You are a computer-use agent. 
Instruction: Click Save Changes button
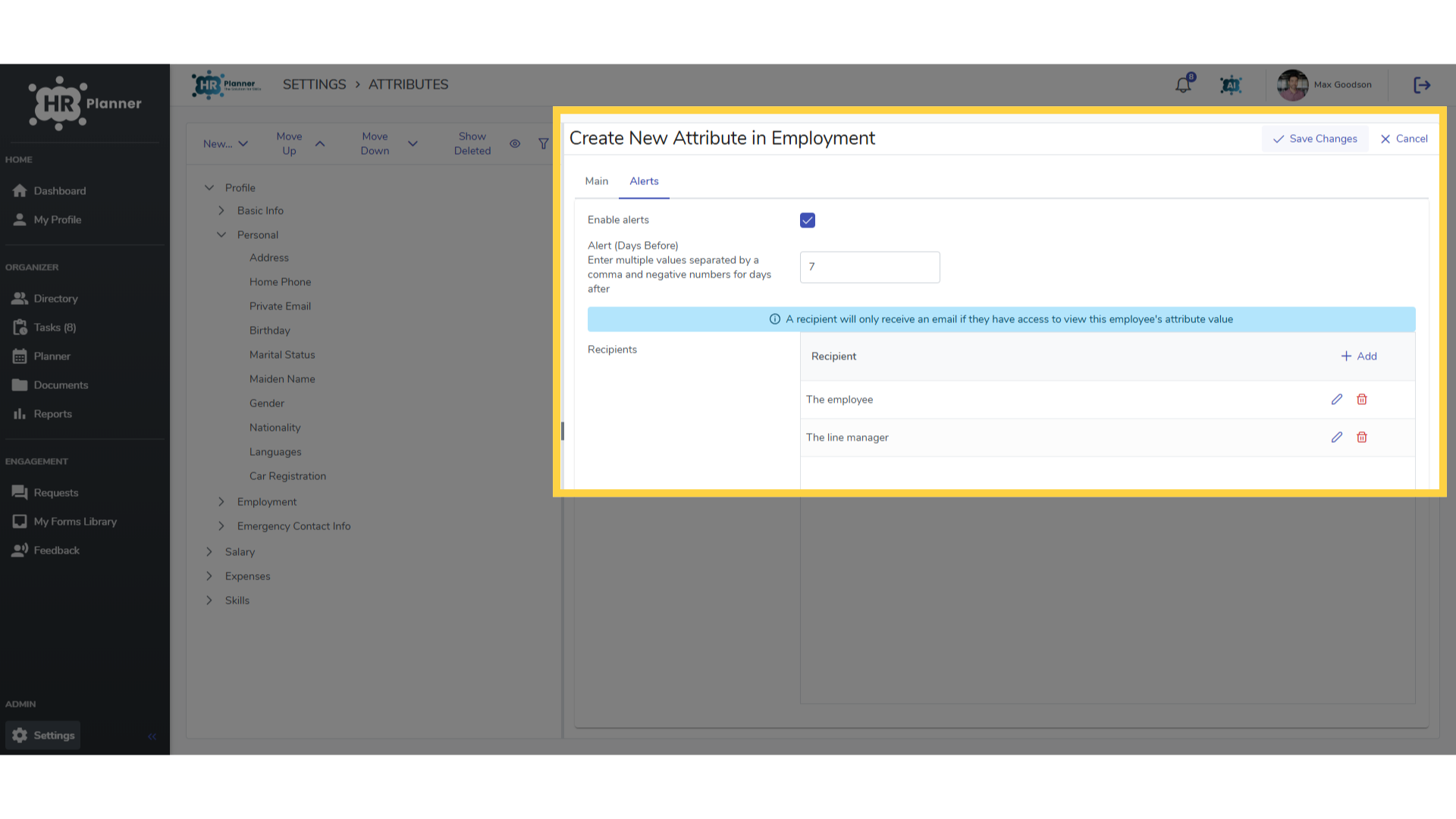coord(1315,139)
